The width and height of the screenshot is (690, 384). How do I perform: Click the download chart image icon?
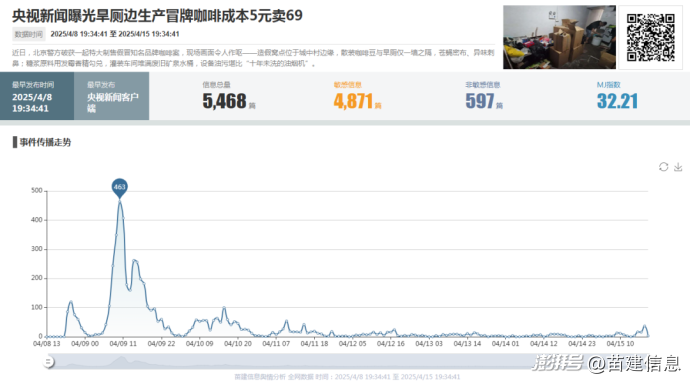click(x=678, y=167)
